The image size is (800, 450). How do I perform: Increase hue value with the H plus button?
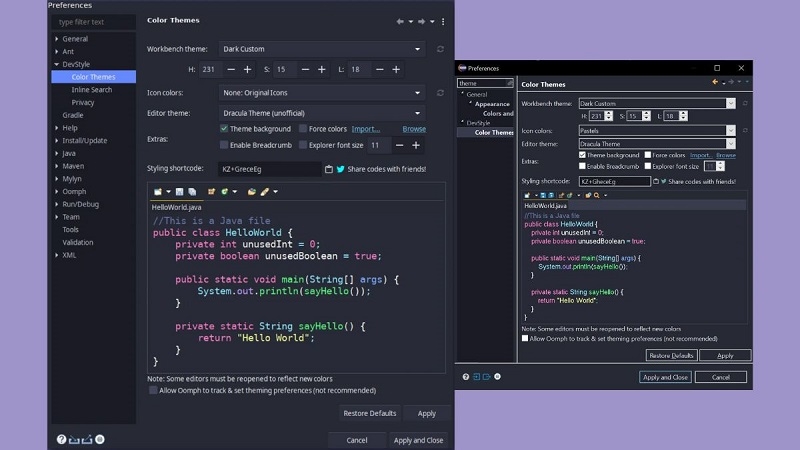247,69
